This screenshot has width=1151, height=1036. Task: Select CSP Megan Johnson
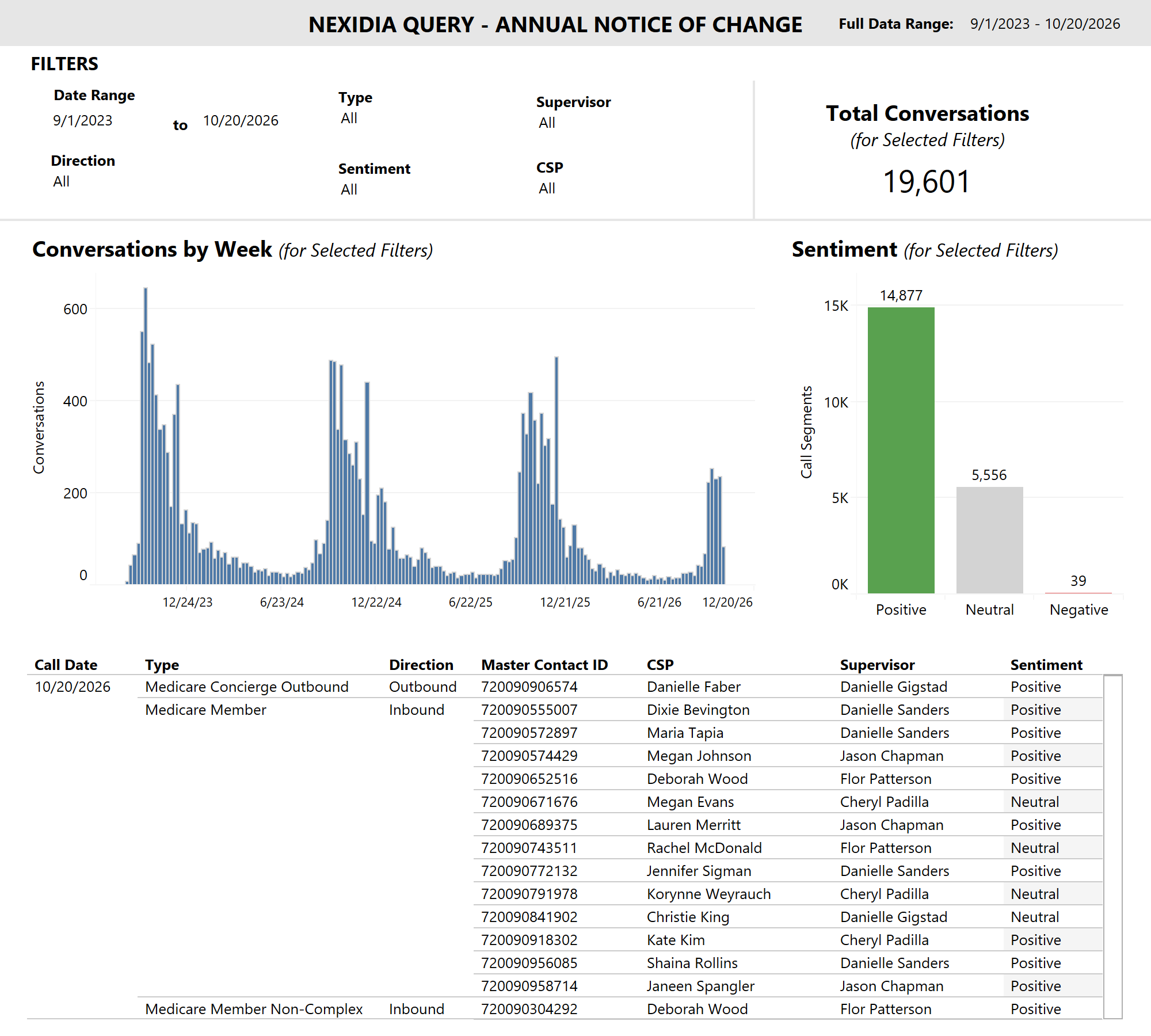coord(699,756)
